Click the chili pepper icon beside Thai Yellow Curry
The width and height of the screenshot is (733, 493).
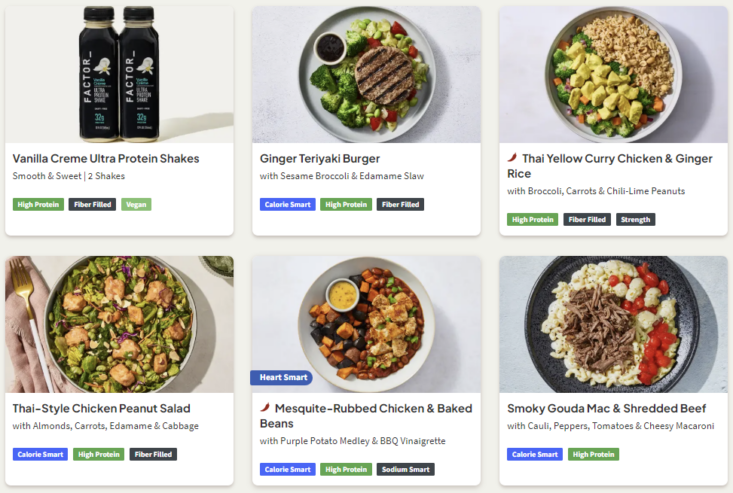tap(512, 157)
